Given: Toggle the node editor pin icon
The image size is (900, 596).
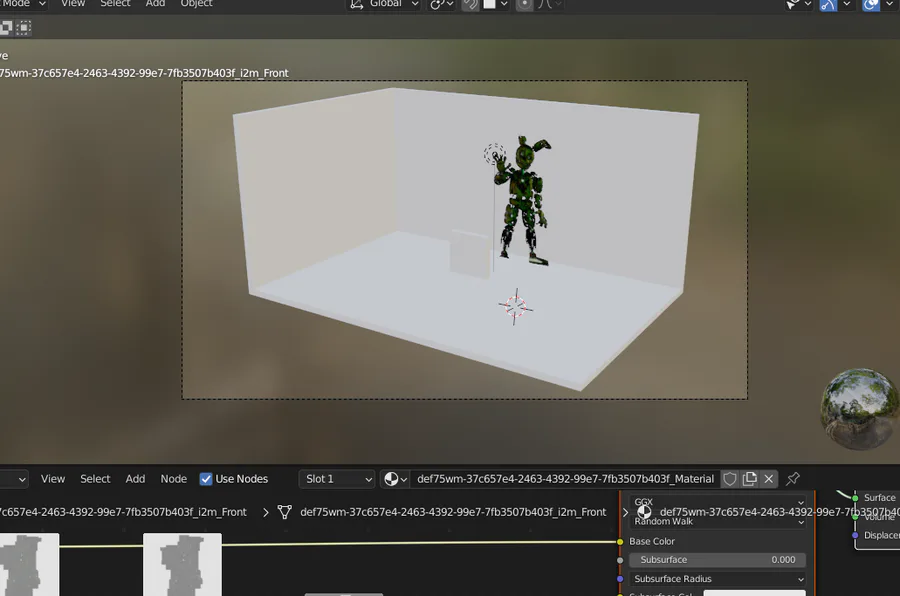Looking at the screenshot, I should [793, 478].
